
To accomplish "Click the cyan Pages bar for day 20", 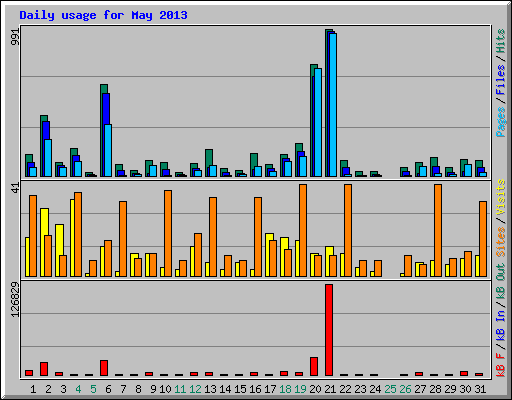I will pos(318,122).
